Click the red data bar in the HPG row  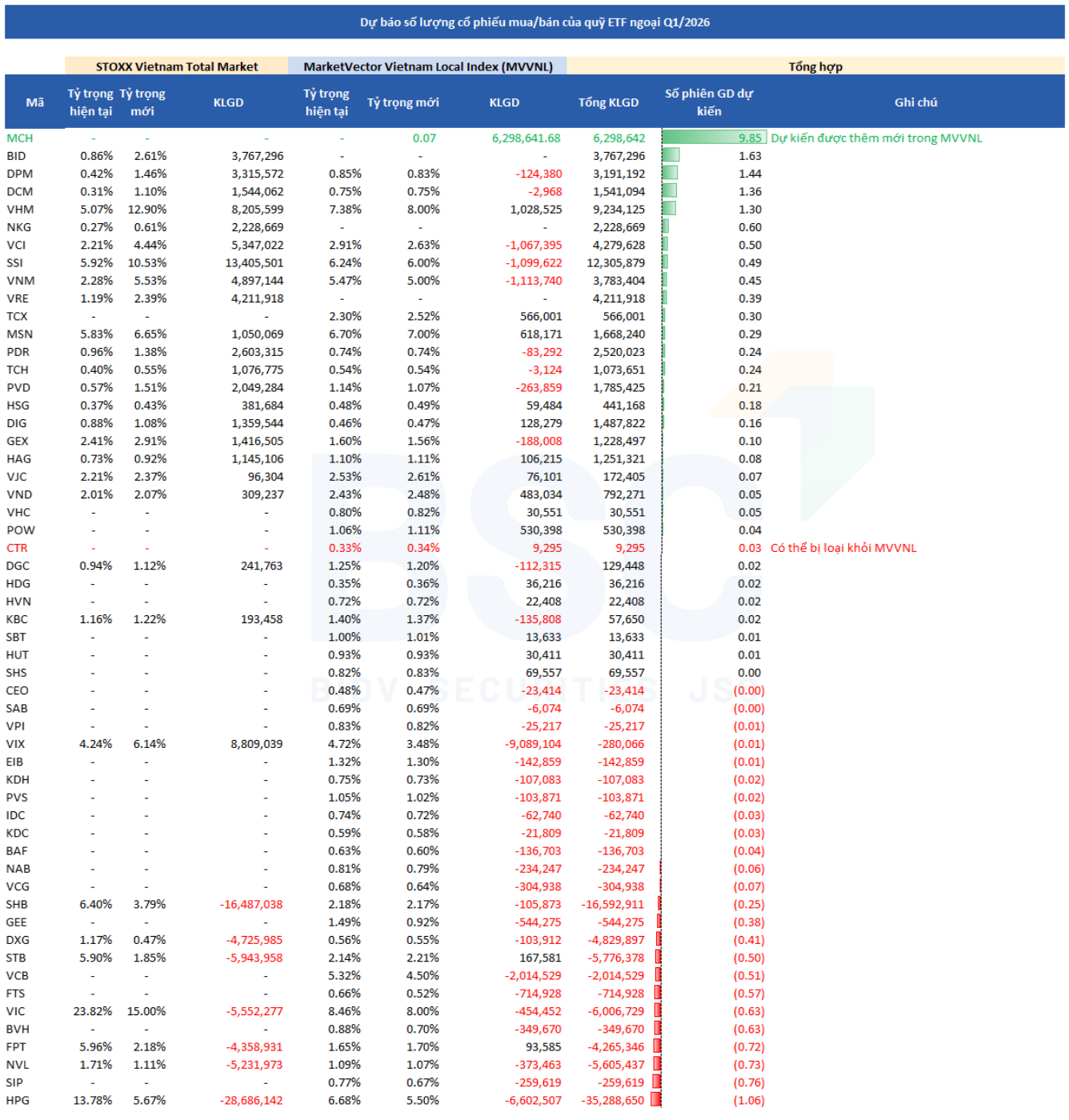click(x=656, y=1100)
